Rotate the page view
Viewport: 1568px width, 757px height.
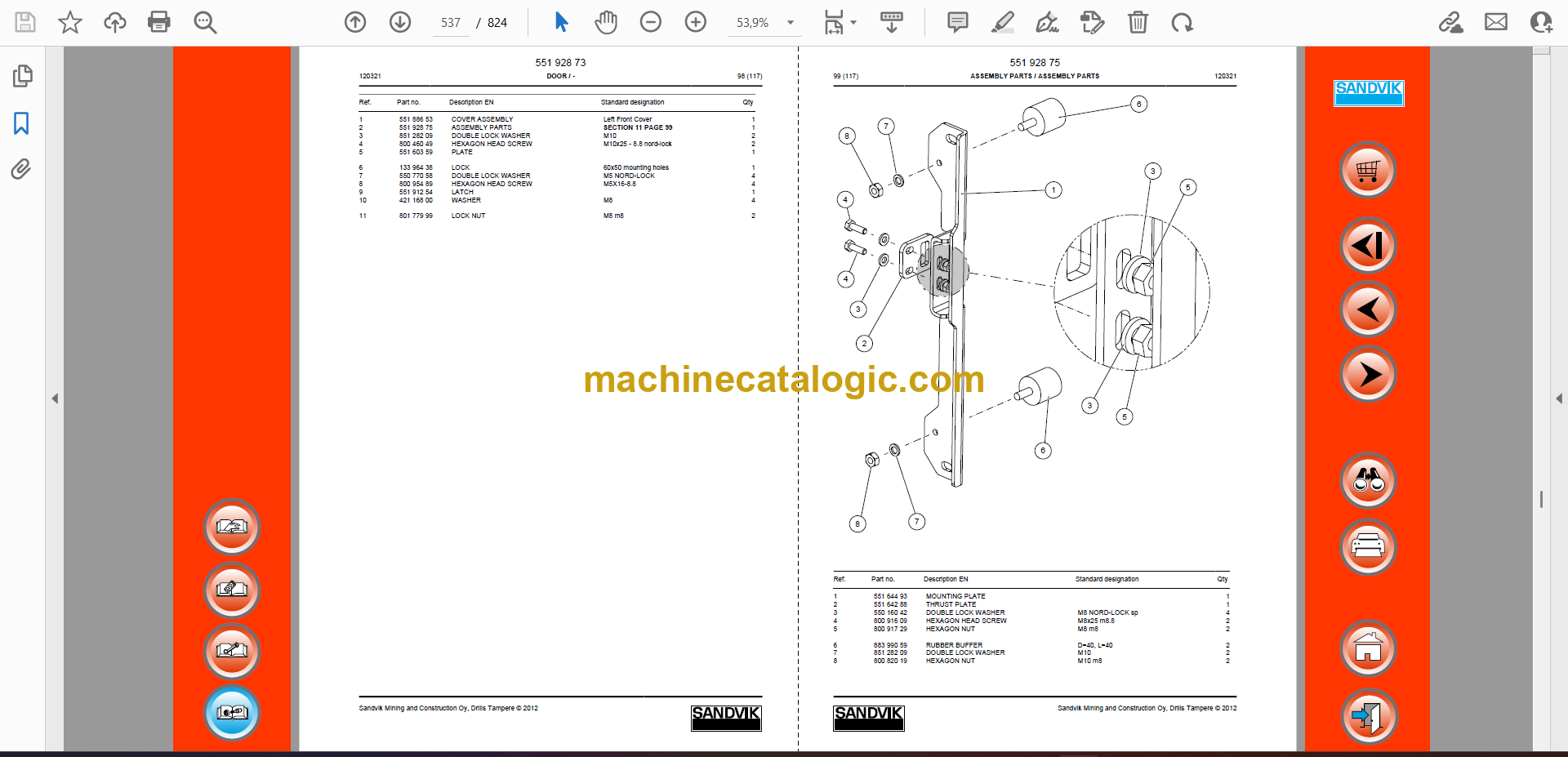[1182, 22]
